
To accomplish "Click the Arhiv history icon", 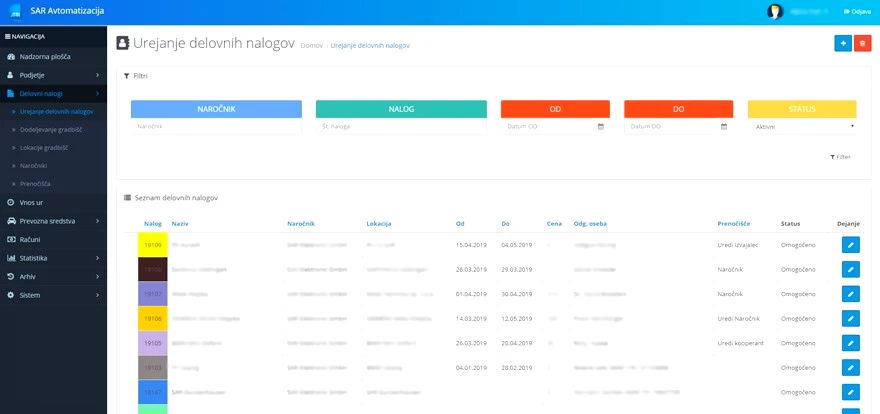I will point(10,277).
